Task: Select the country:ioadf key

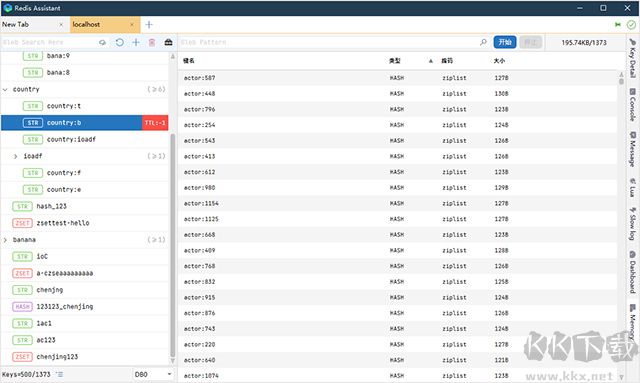Action: point(84,140)
